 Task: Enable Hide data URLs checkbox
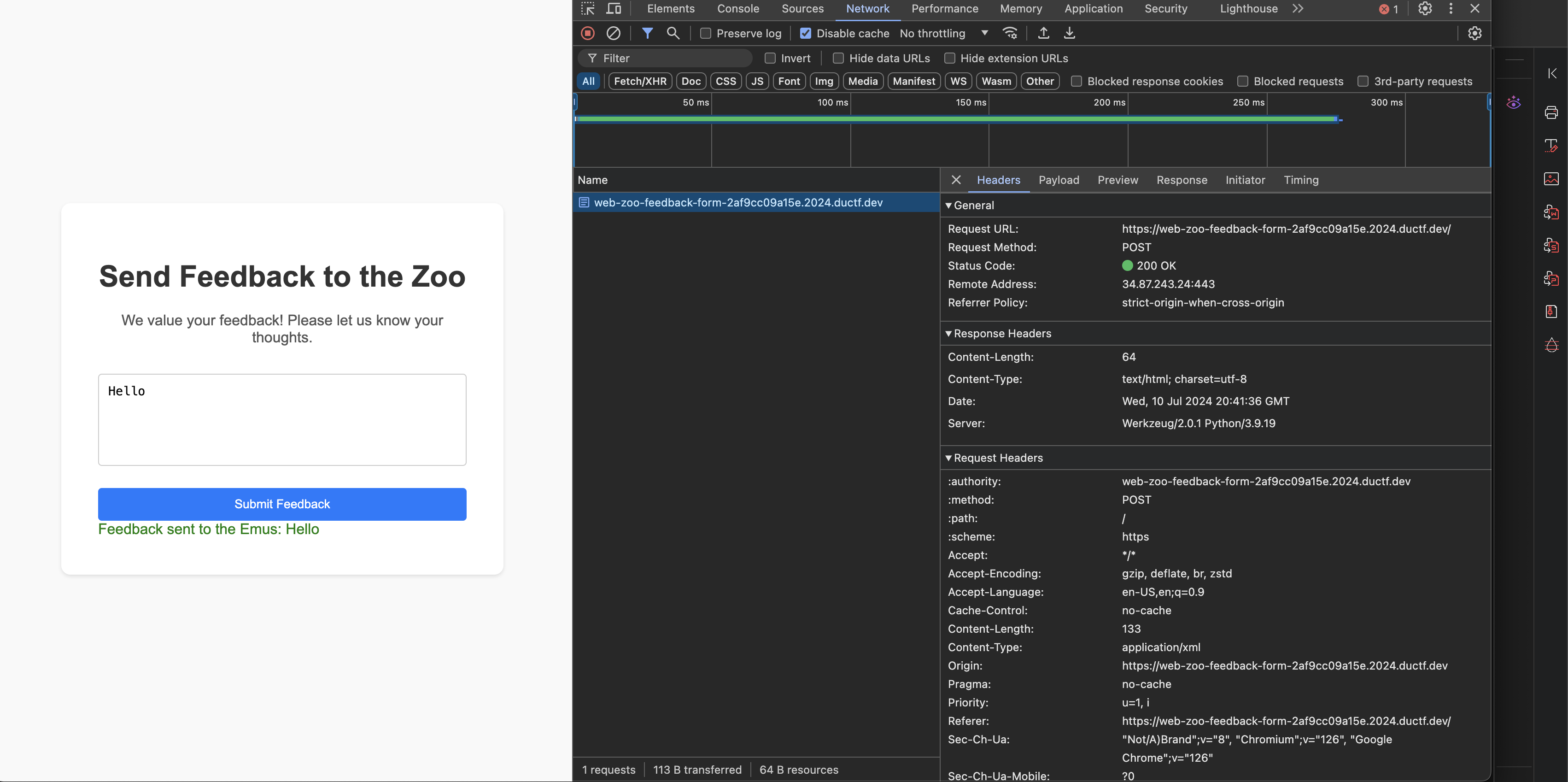pyautogui.click(x=838, y=59)
